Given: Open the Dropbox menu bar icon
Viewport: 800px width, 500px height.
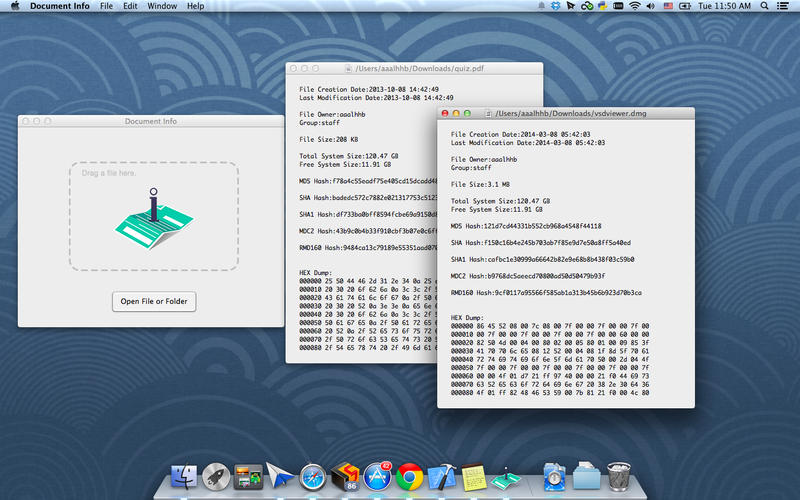Looking at the screenshot, I should pyautogui.click(x=556, y=6).
